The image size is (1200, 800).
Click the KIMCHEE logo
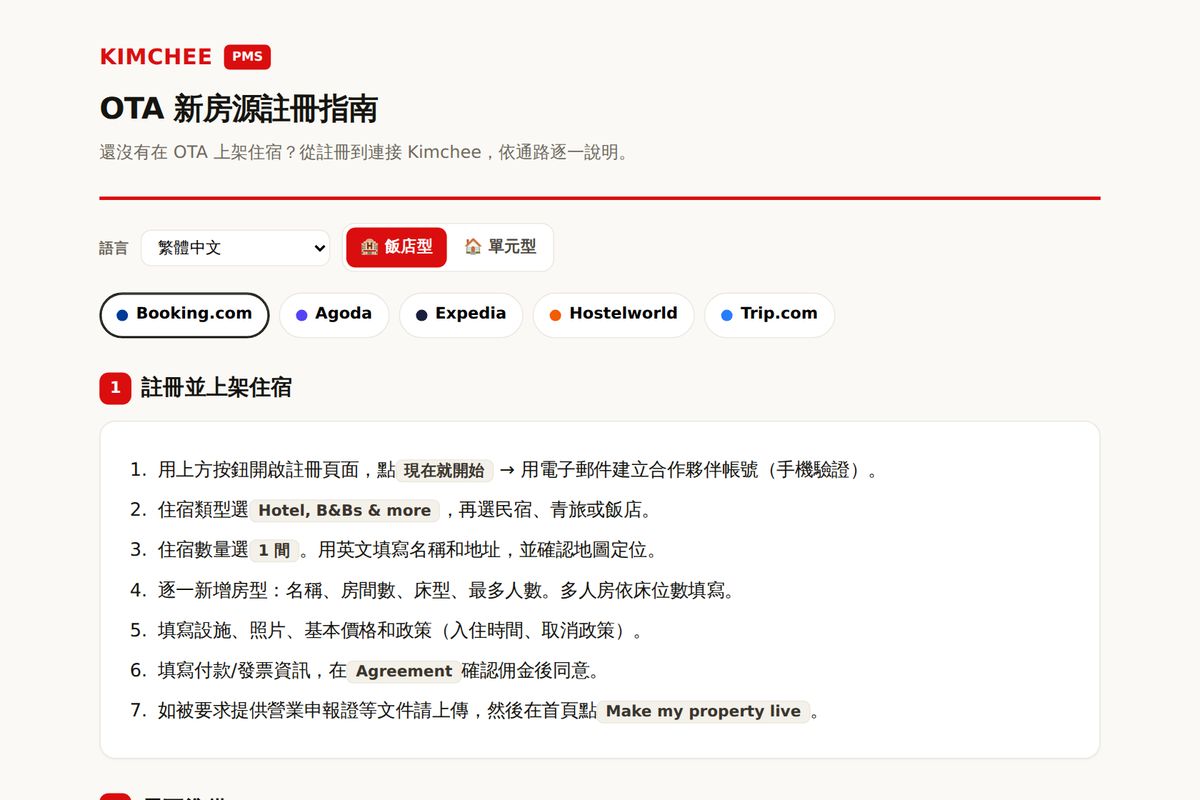(x=156, y=57)
